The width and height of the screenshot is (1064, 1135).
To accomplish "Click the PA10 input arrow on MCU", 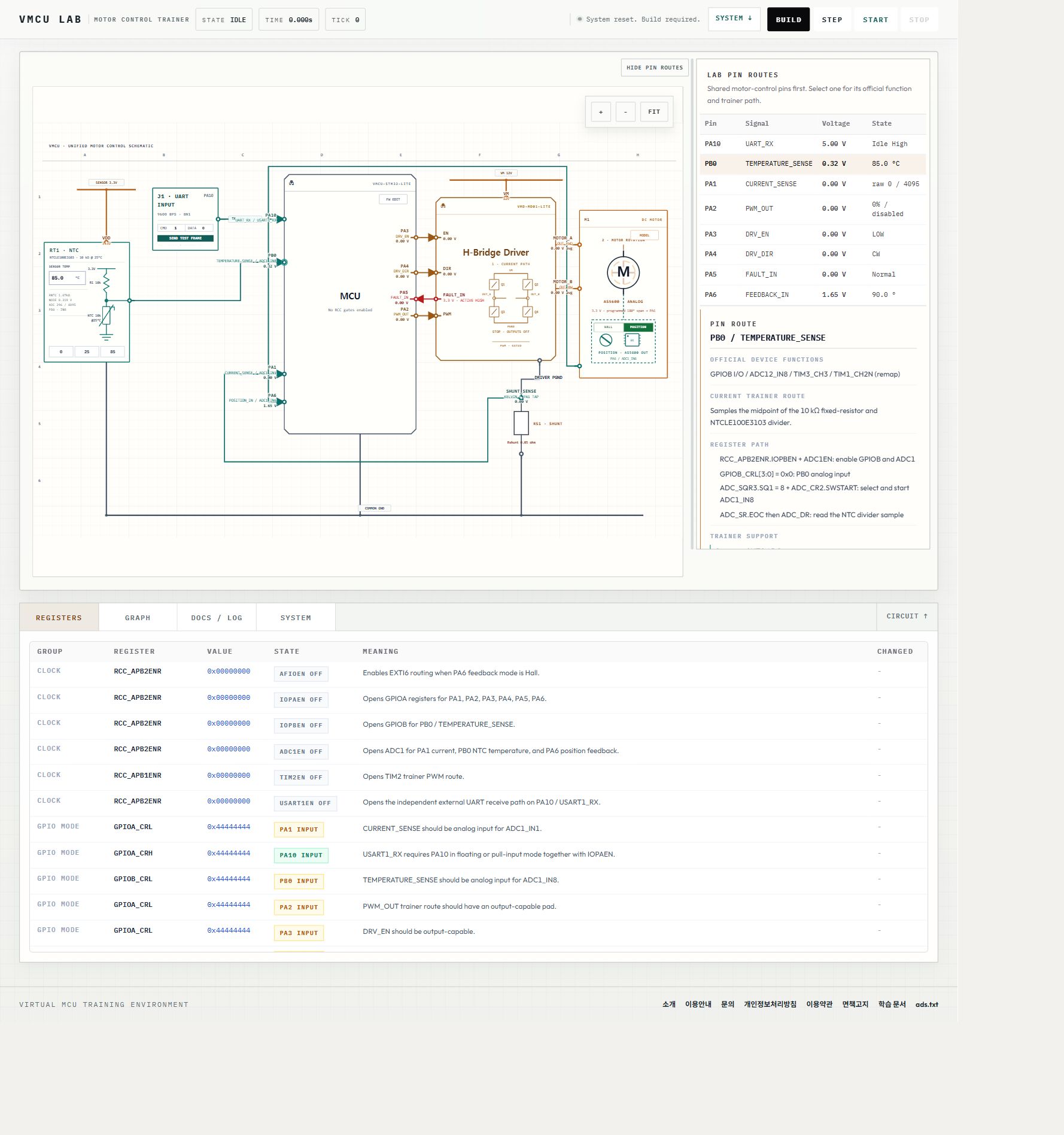I will tap(279, 219).
